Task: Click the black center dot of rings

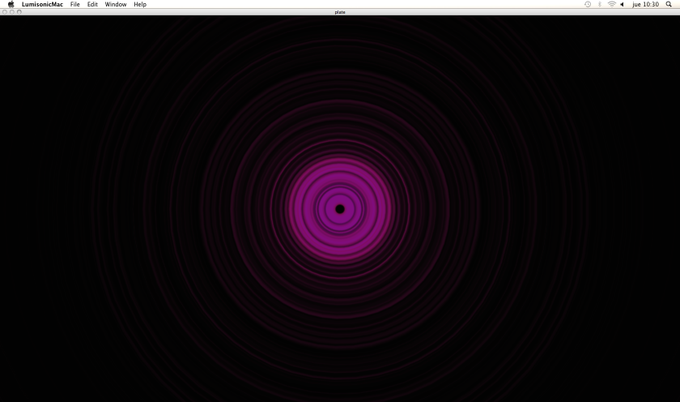Action: tap(340, 209)
